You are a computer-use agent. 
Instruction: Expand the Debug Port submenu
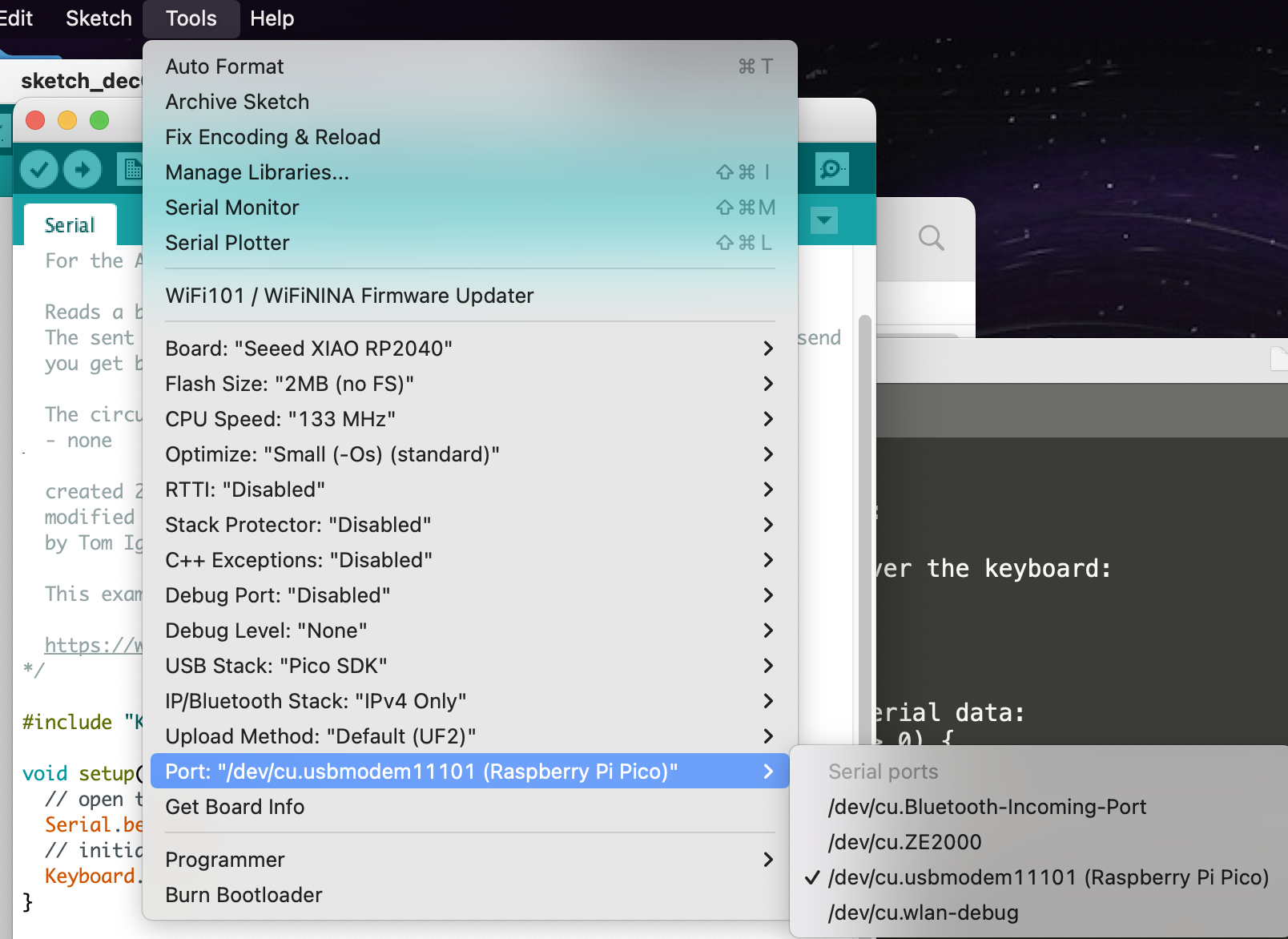point(469,595)
